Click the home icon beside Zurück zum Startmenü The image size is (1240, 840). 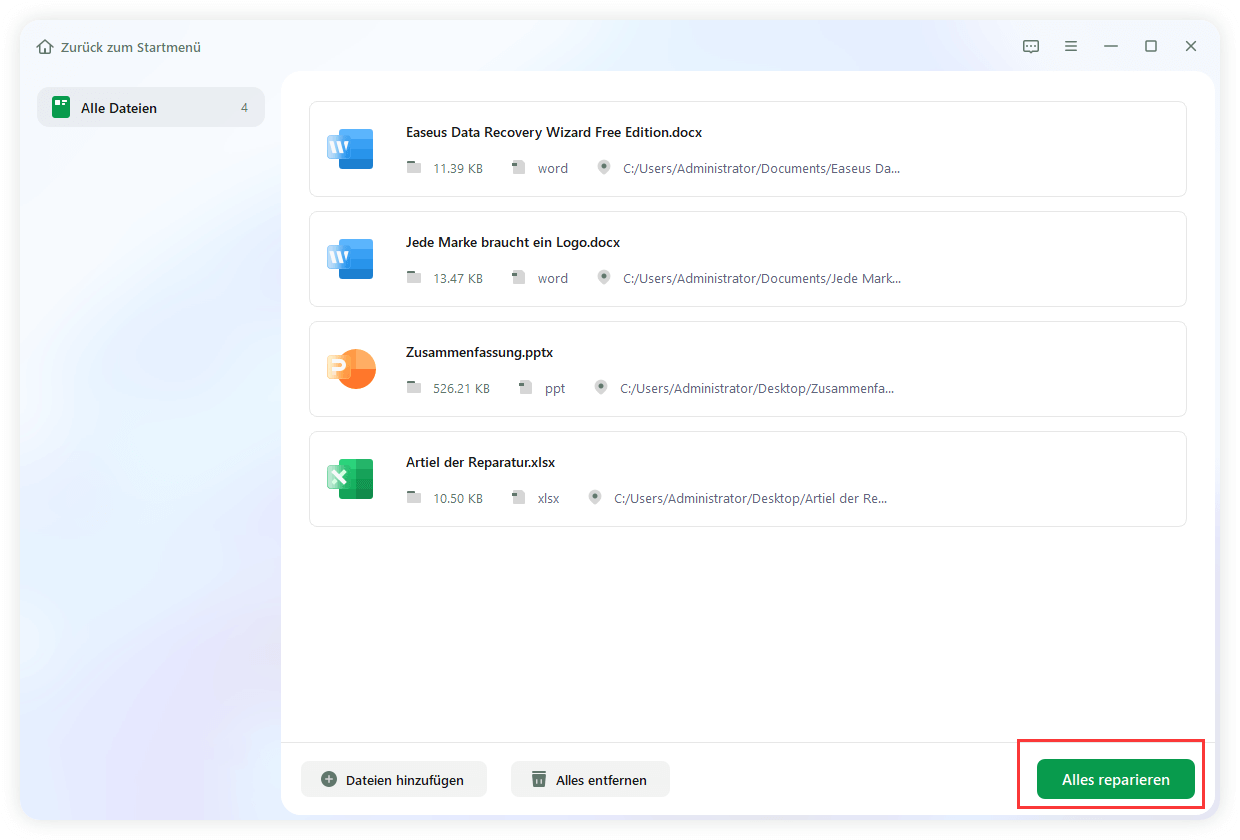(45, 47)
